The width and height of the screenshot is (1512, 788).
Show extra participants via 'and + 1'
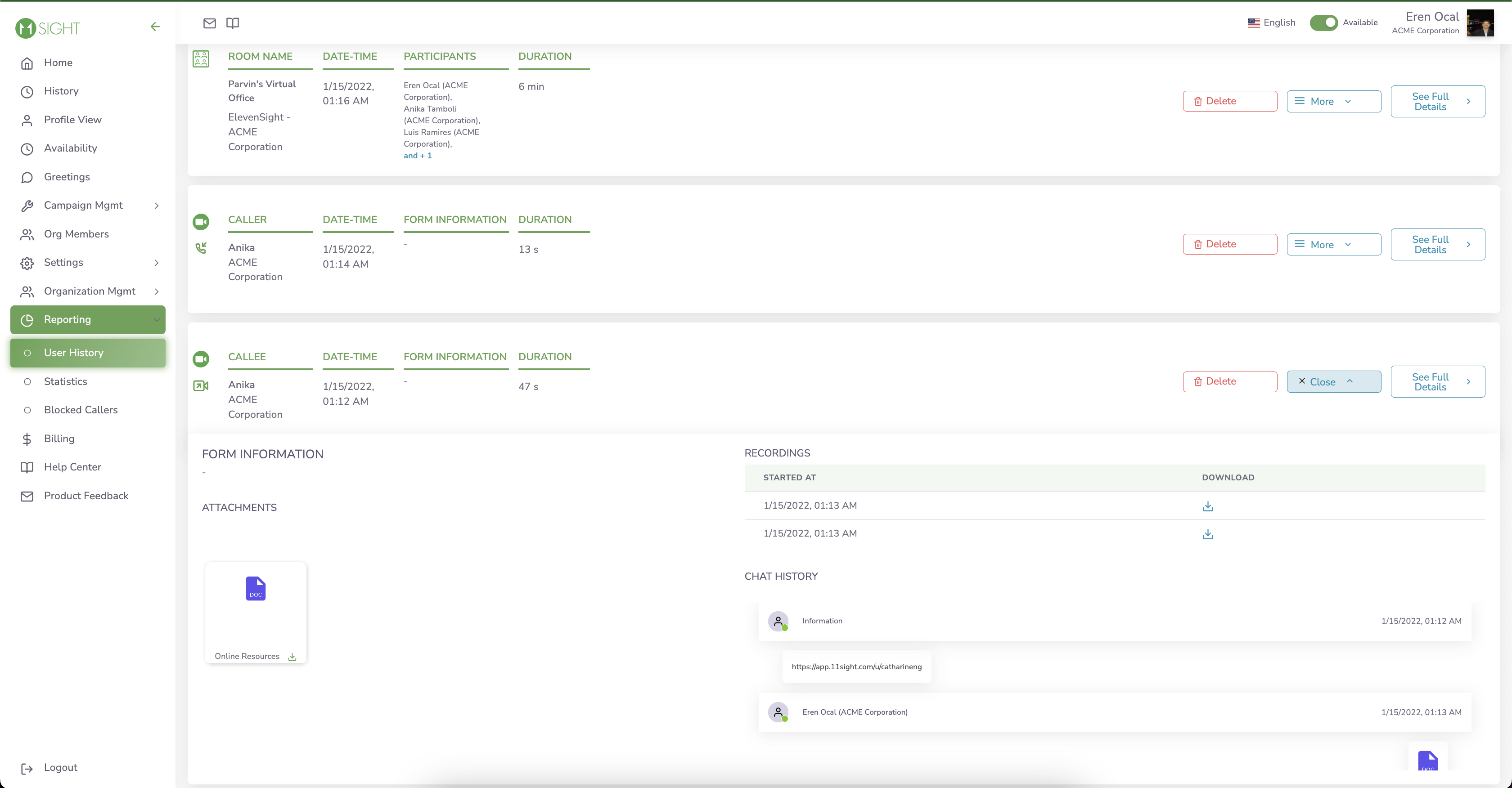pyautogui.click(x=417, y=156)
